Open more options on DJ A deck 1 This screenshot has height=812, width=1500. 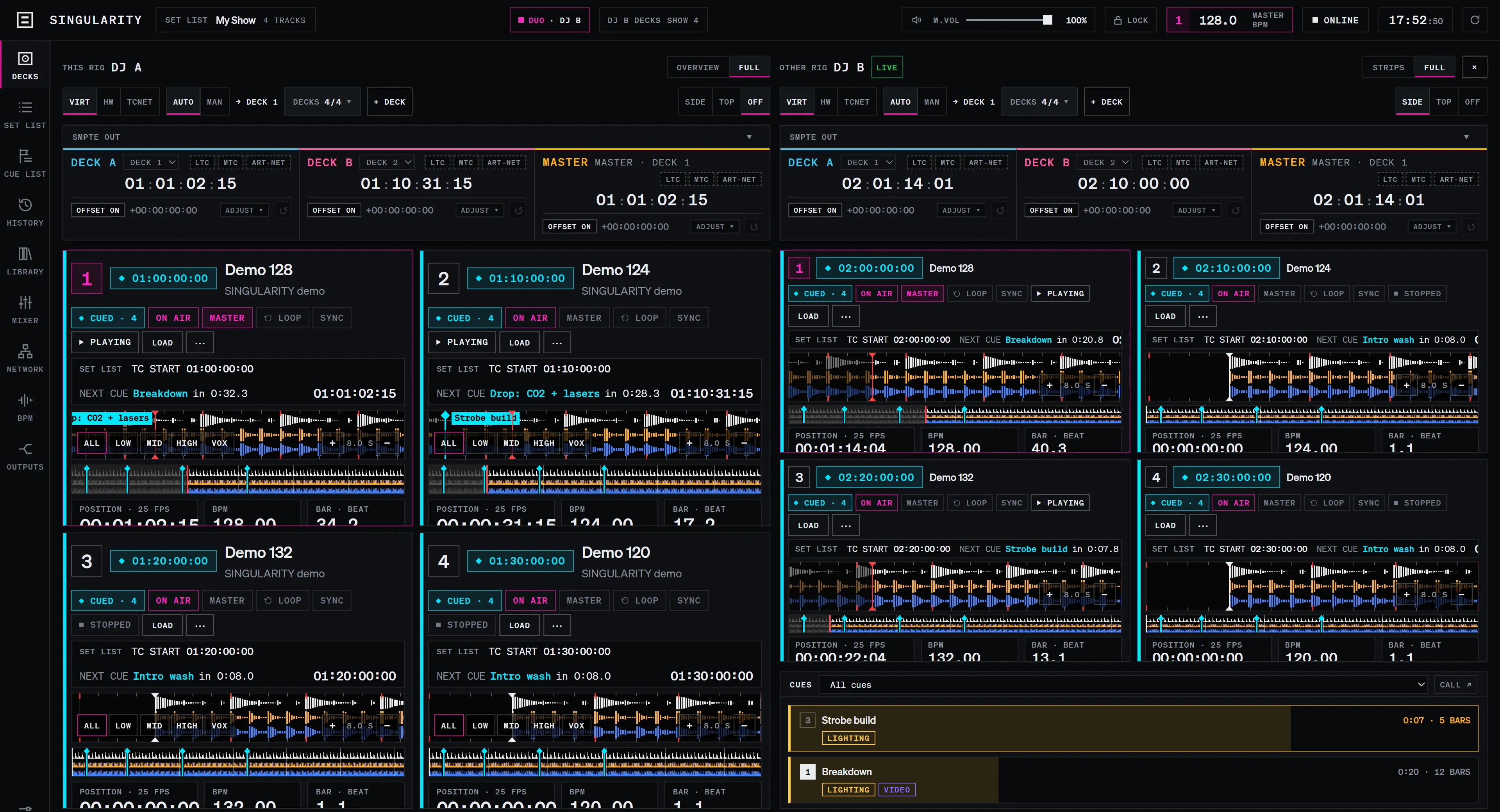[200, 342]
